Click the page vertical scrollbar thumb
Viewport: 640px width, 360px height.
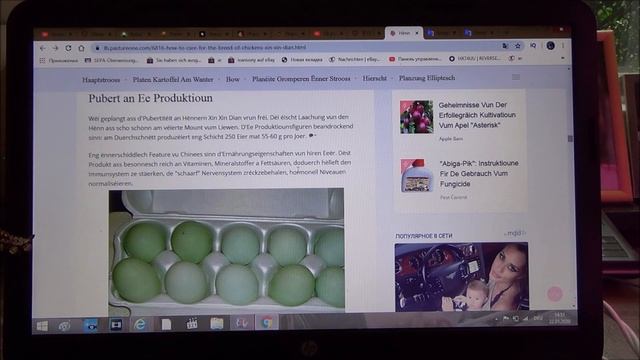570,139
